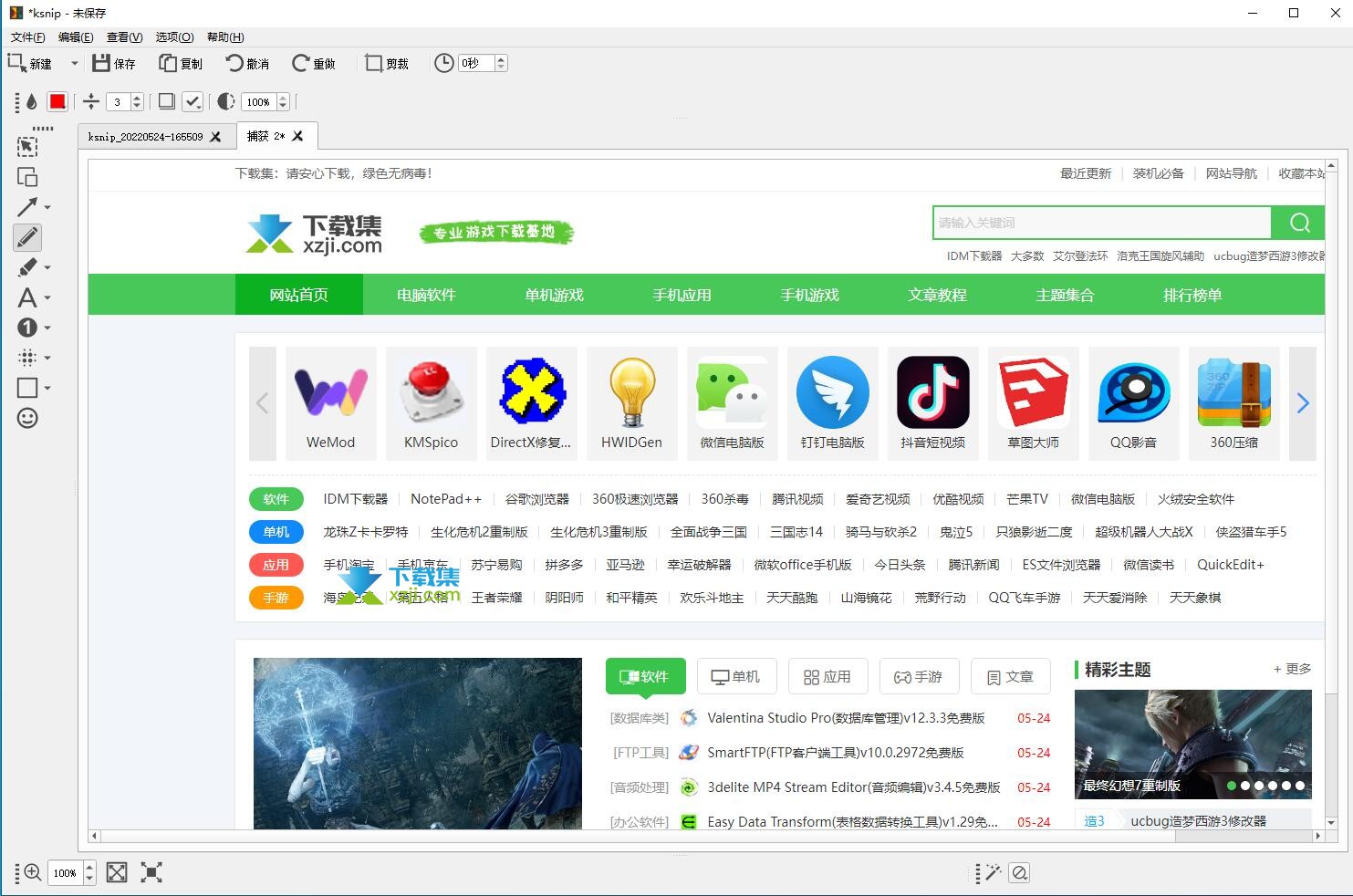
Task: Click the fit-to-window zoom icon
Action: point(117,872)
